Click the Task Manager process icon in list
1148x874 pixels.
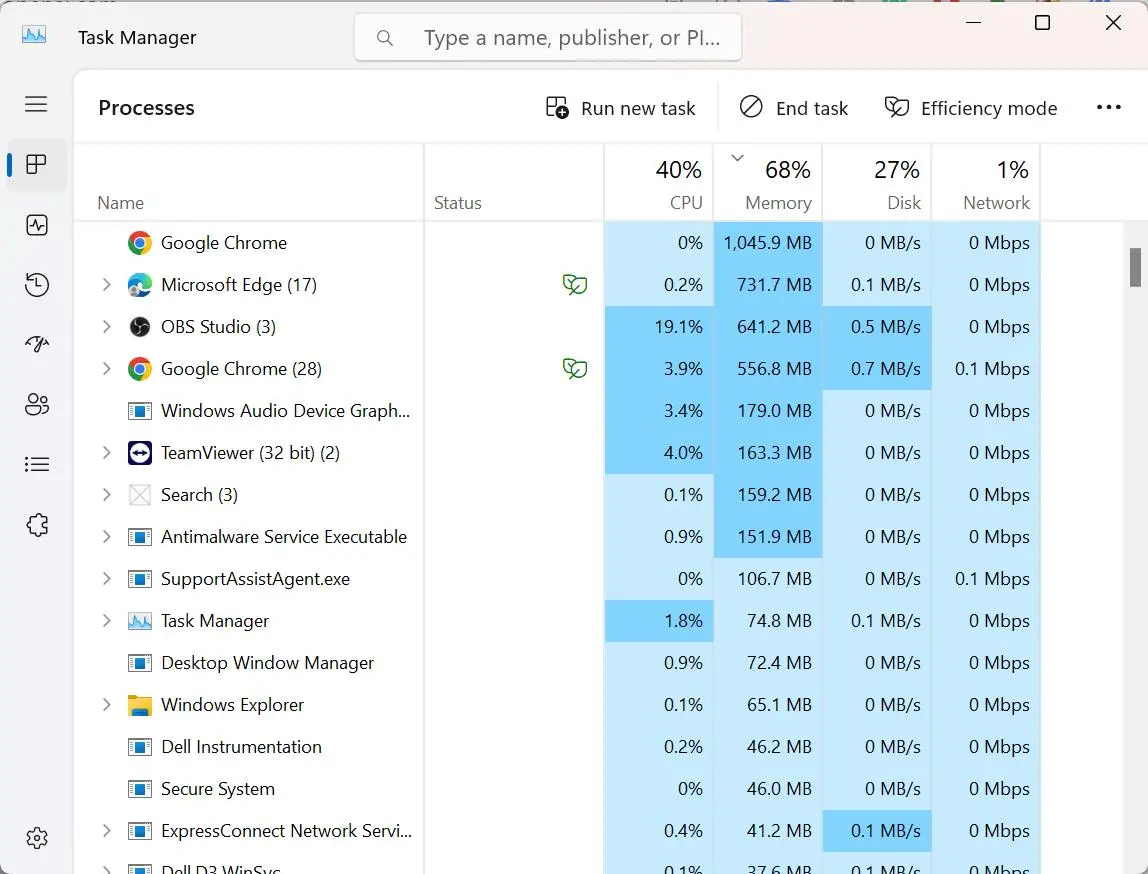139,621
